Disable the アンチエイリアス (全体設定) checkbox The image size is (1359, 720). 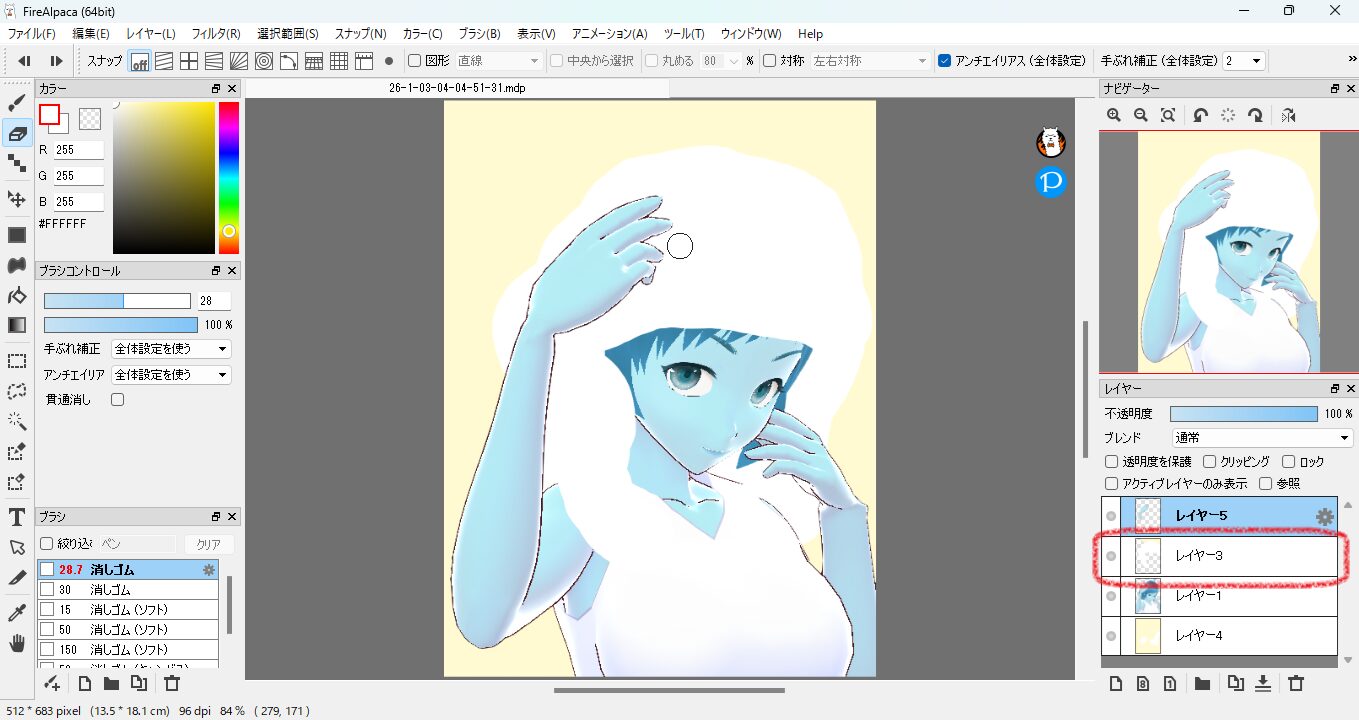coord(945,61)
